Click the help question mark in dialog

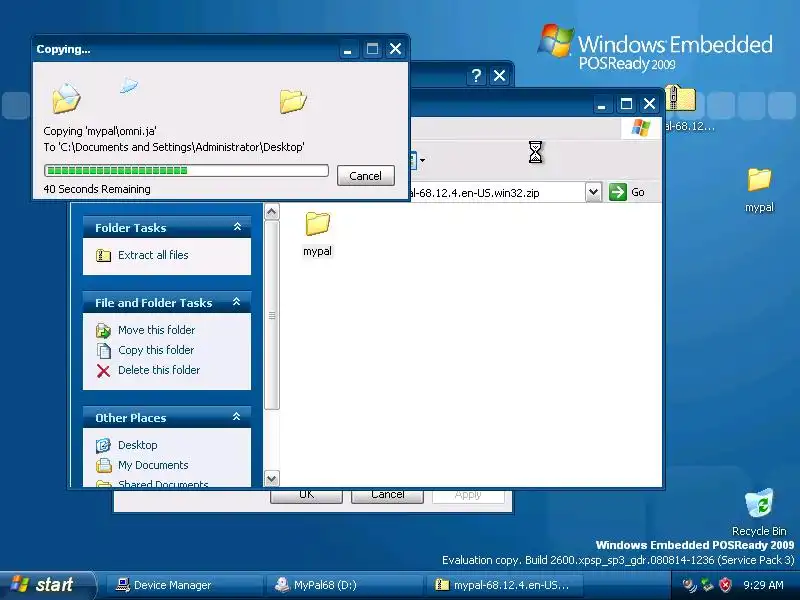point(476,76)
